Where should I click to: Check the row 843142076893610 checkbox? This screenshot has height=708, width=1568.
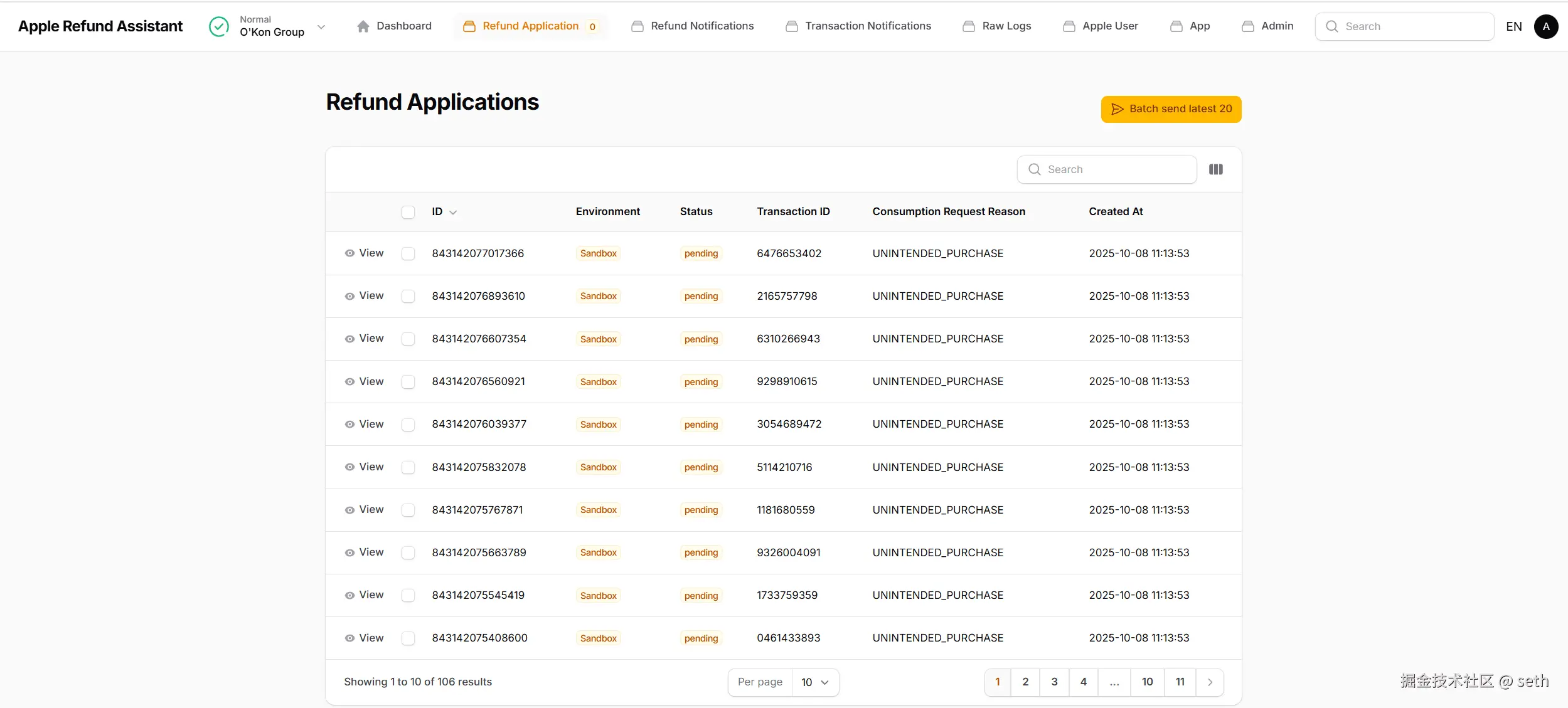(408, 296)
